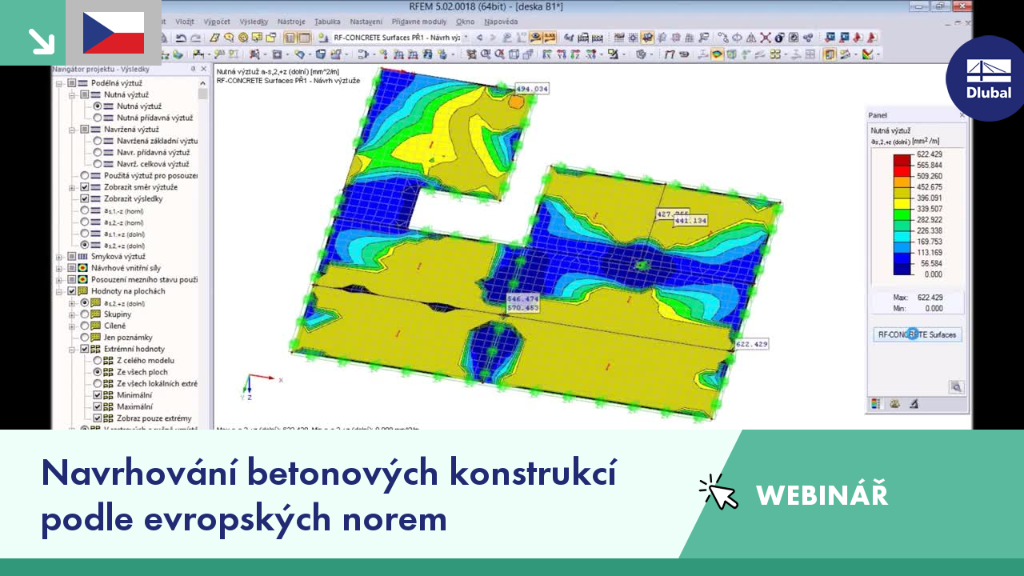Toggle Zobraz pouze extrémy checkbox
The image size is (1024, 576).
tap(97, 418)
